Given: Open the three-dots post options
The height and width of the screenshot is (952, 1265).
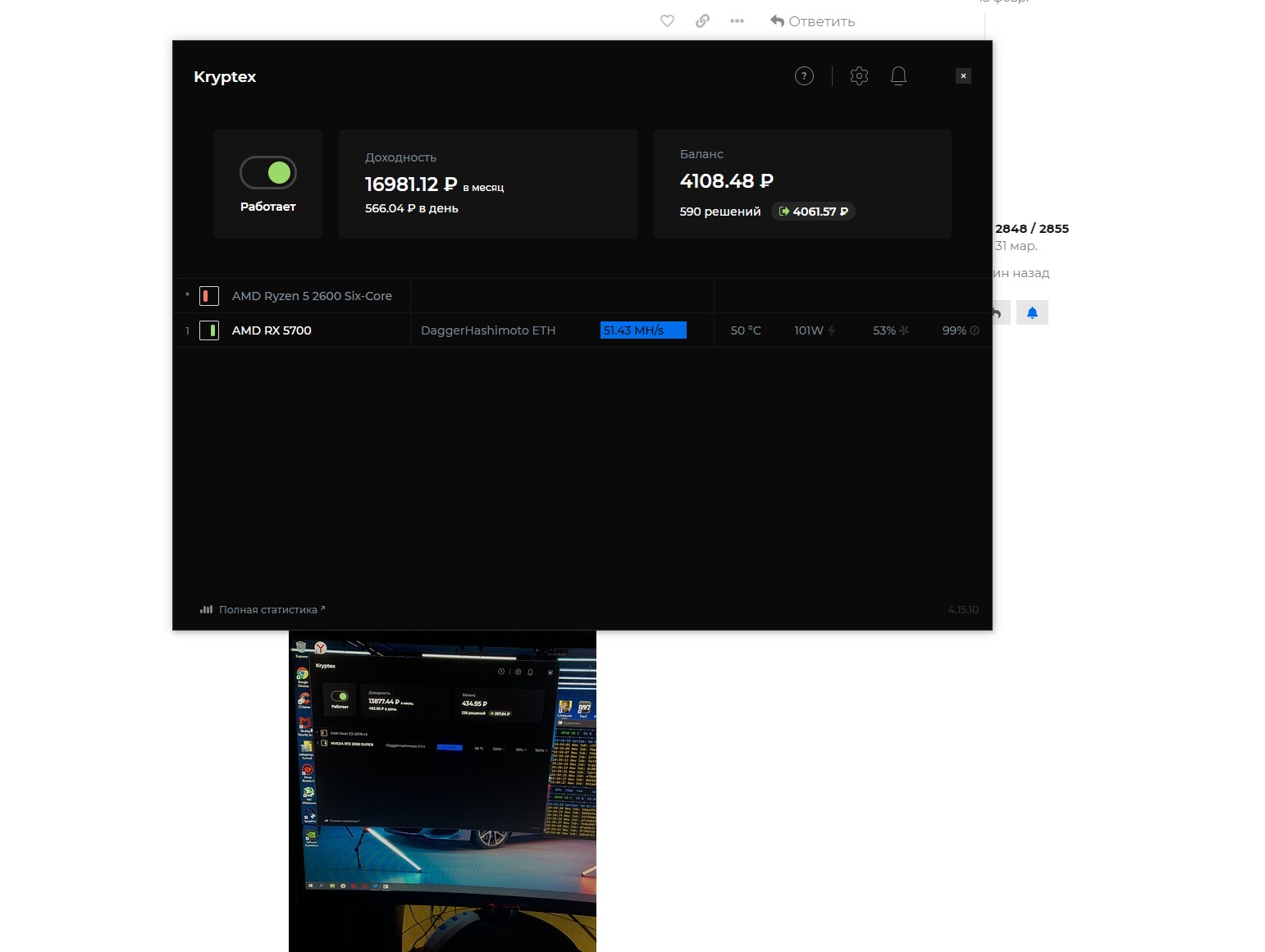Looking at the screenshot, I should point(737,21).
